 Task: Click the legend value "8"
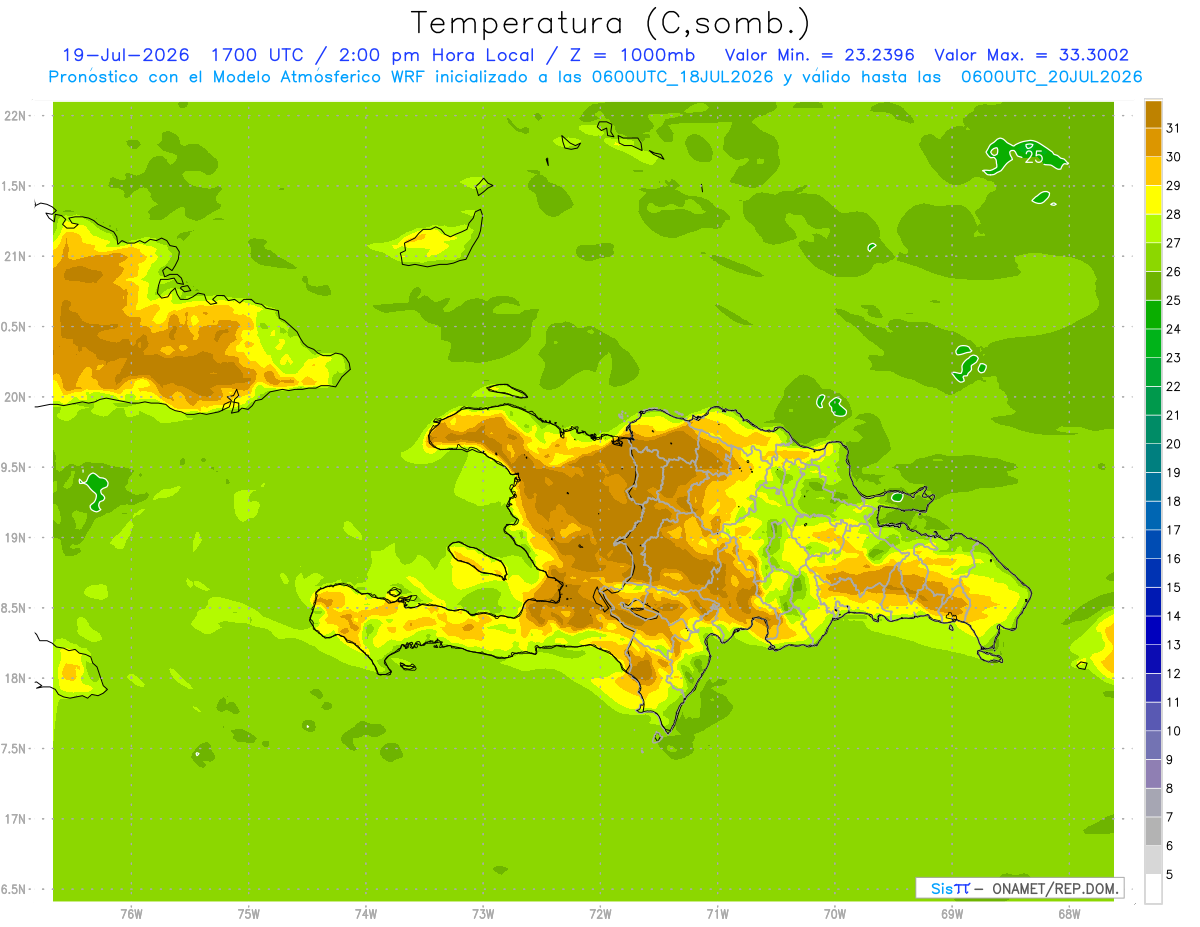[1170, 788]
